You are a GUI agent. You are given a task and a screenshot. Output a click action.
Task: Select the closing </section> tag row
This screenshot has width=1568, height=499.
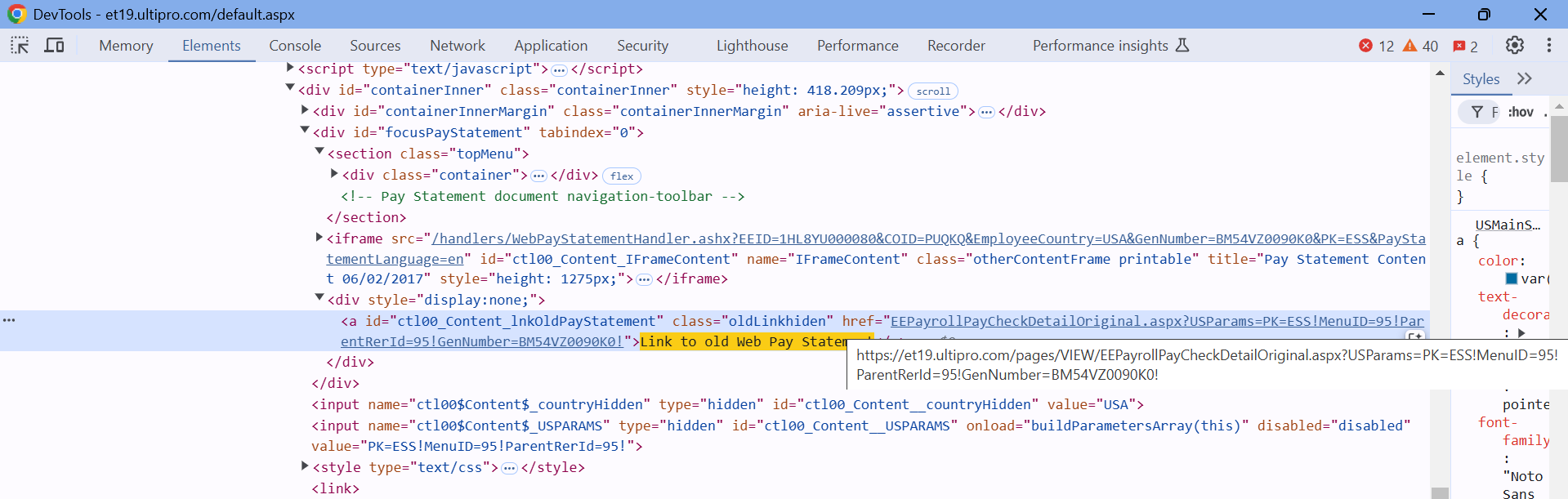click(366, 217)
